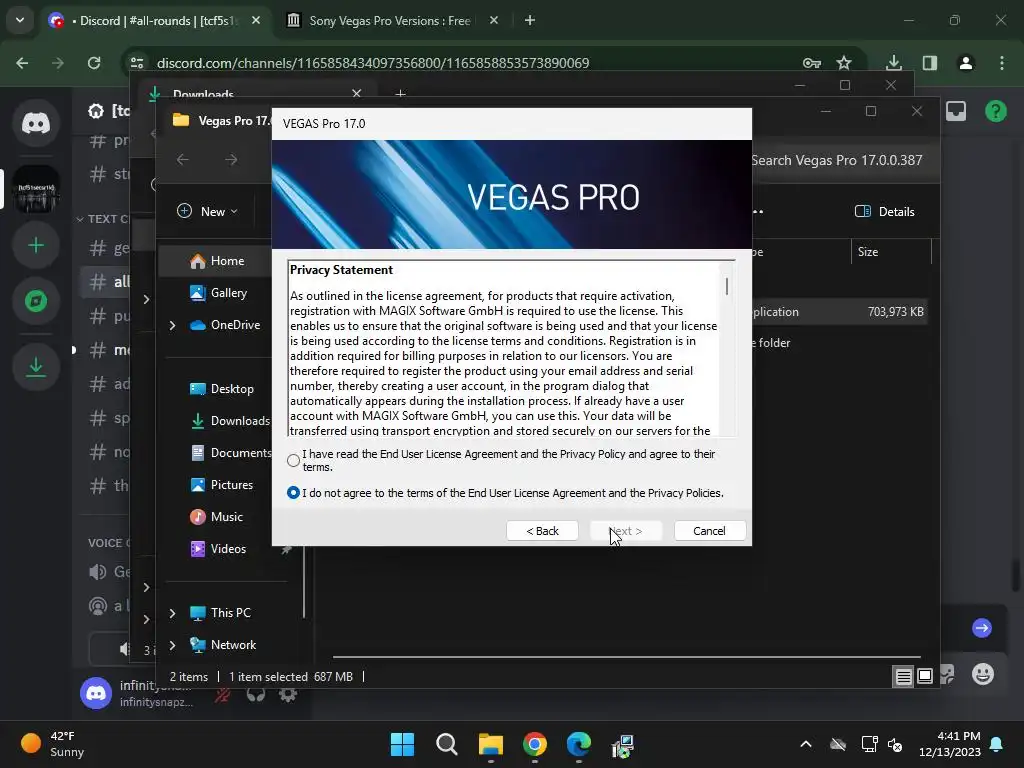
Task: Click the infinitysnapz user avatar
Action: (96, 693)
